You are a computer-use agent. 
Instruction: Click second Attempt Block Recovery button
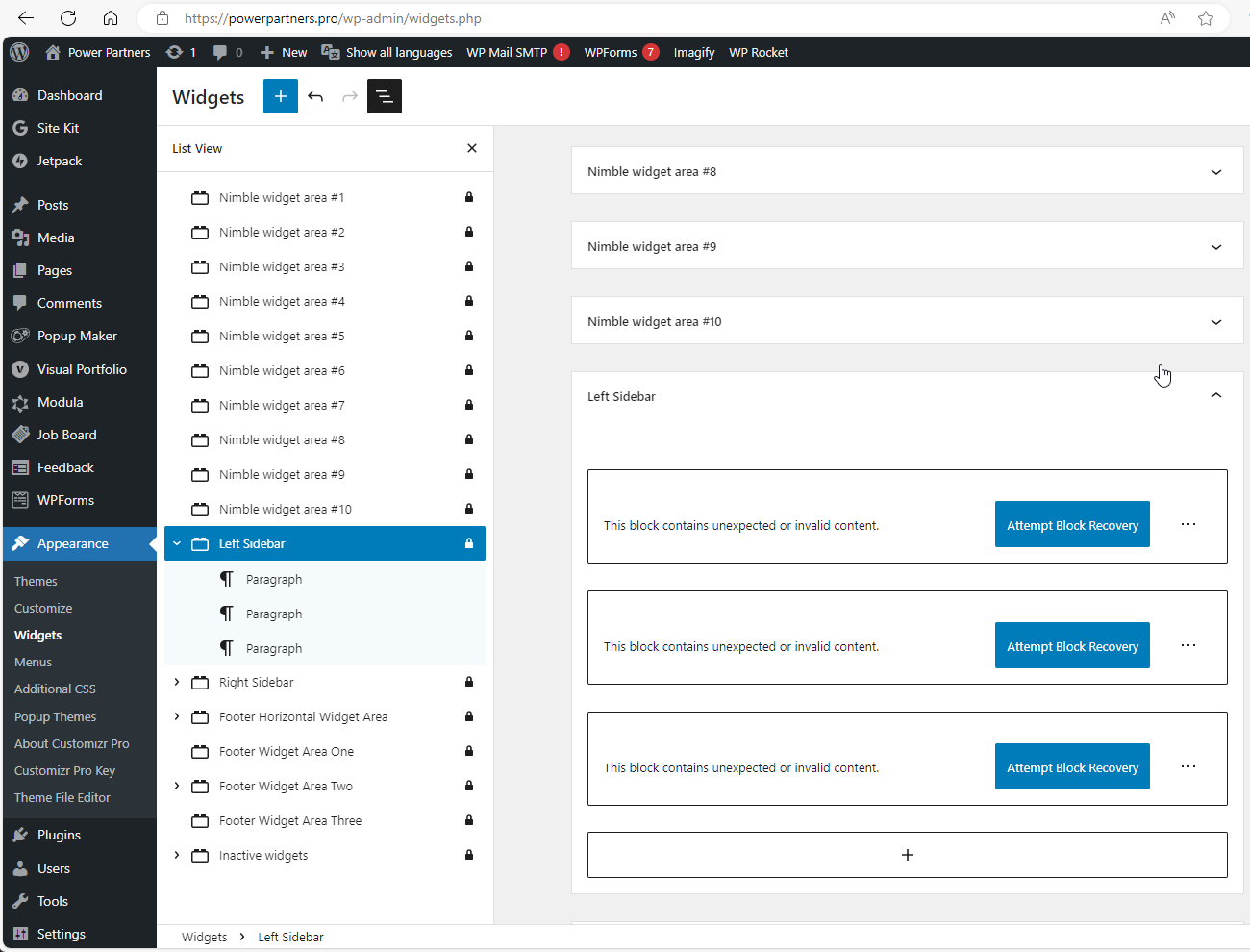click(1072, 645)
